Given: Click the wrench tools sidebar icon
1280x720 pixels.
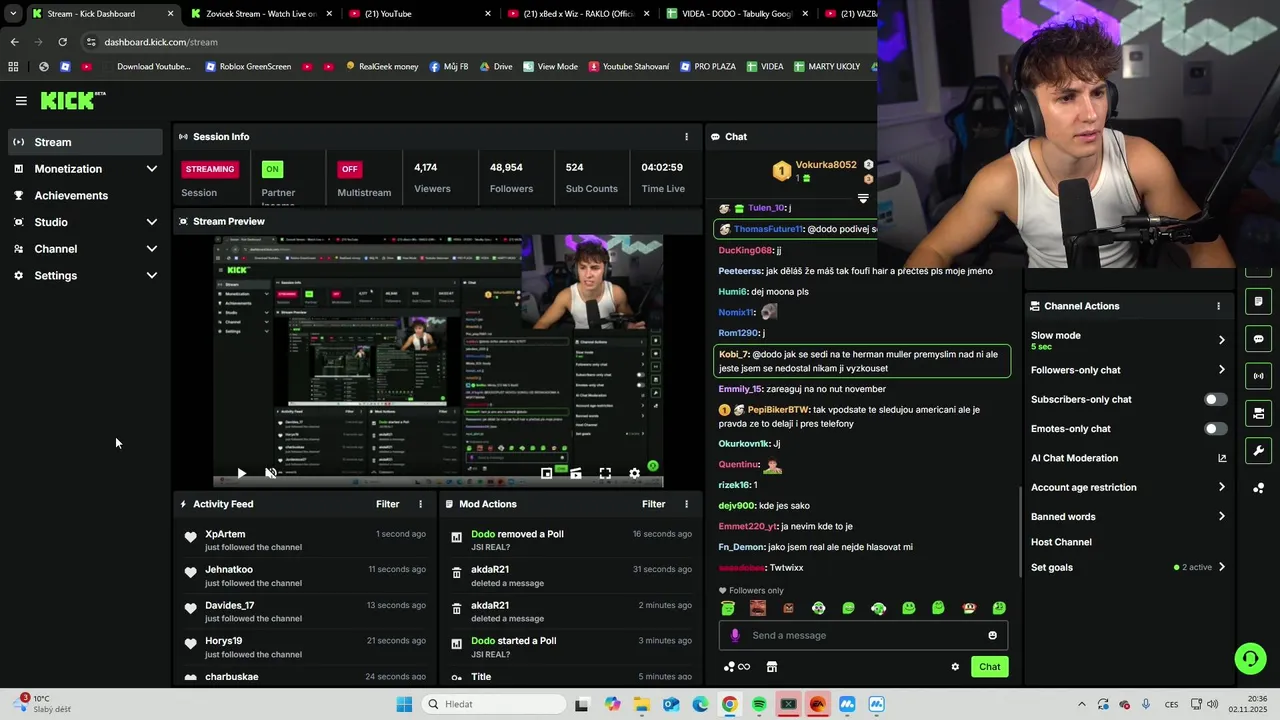Looking at the screenshot, I should click(x=1258, y=450).
